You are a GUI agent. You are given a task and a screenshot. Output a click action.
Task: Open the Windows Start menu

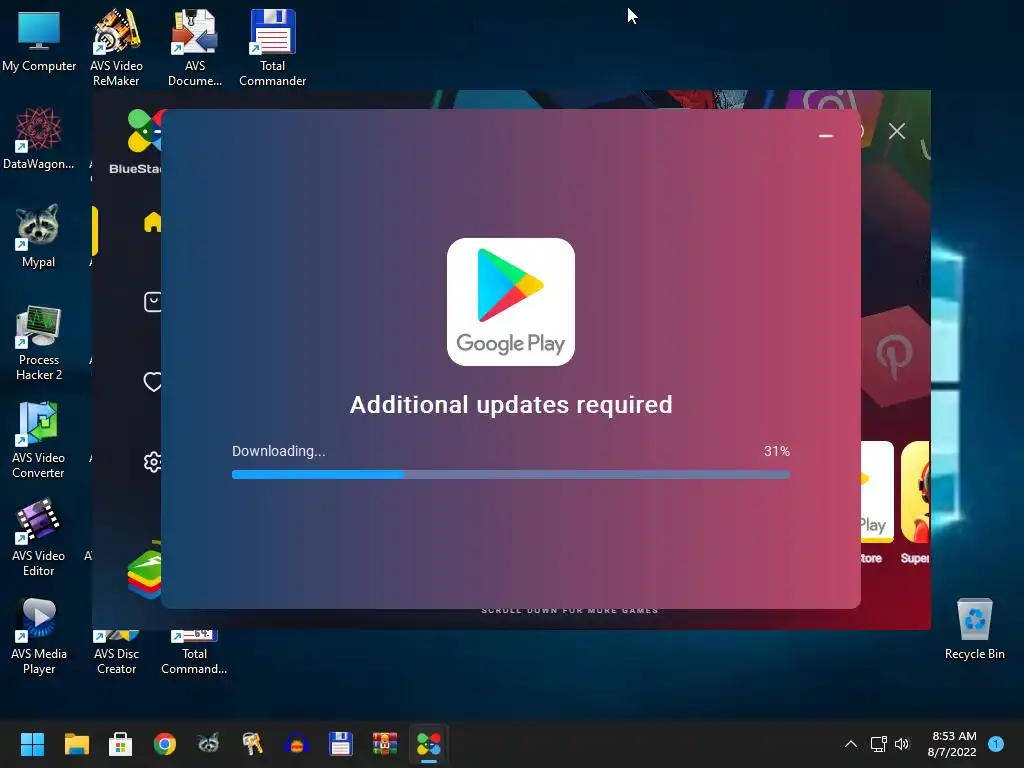coord(32,744)
